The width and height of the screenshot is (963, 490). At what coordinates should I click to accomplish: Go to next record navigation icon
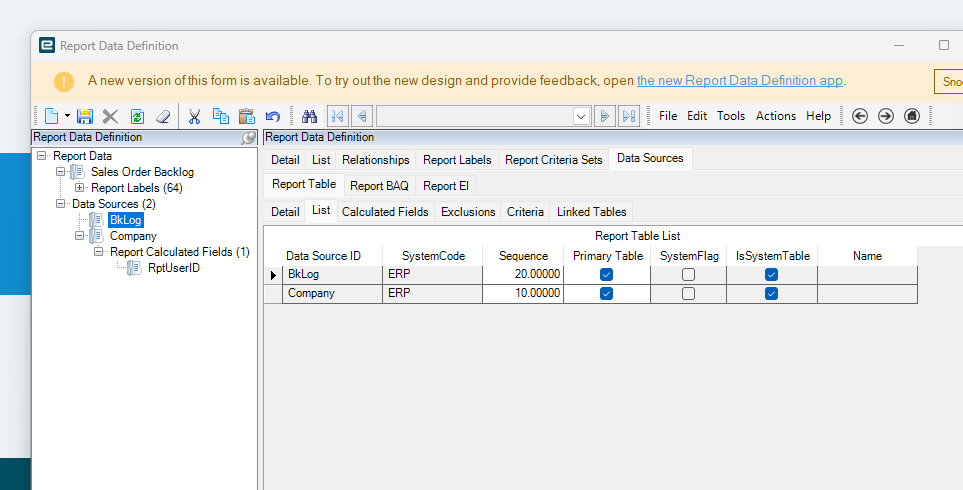click(x=605, y=115)
